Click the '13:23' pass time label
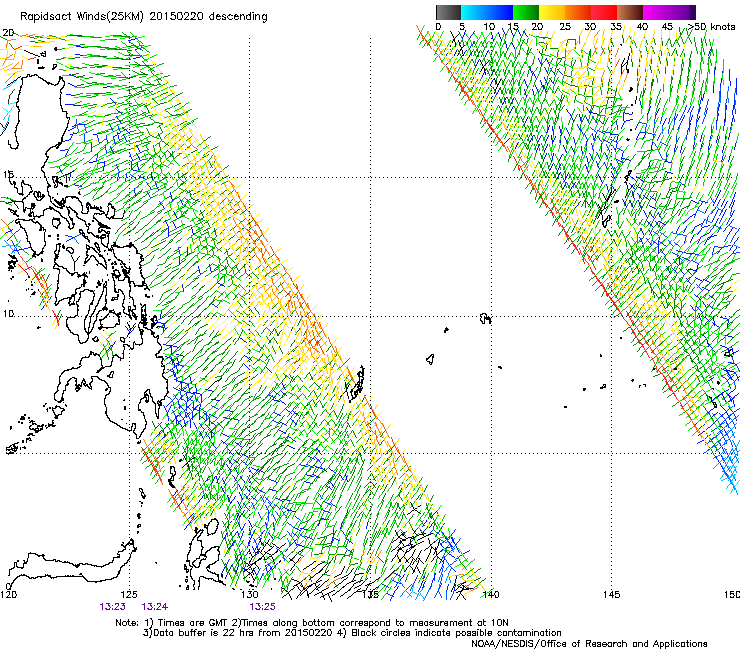Image resolution: width=740 pixels, height=650 pixels. coord(112,607)
